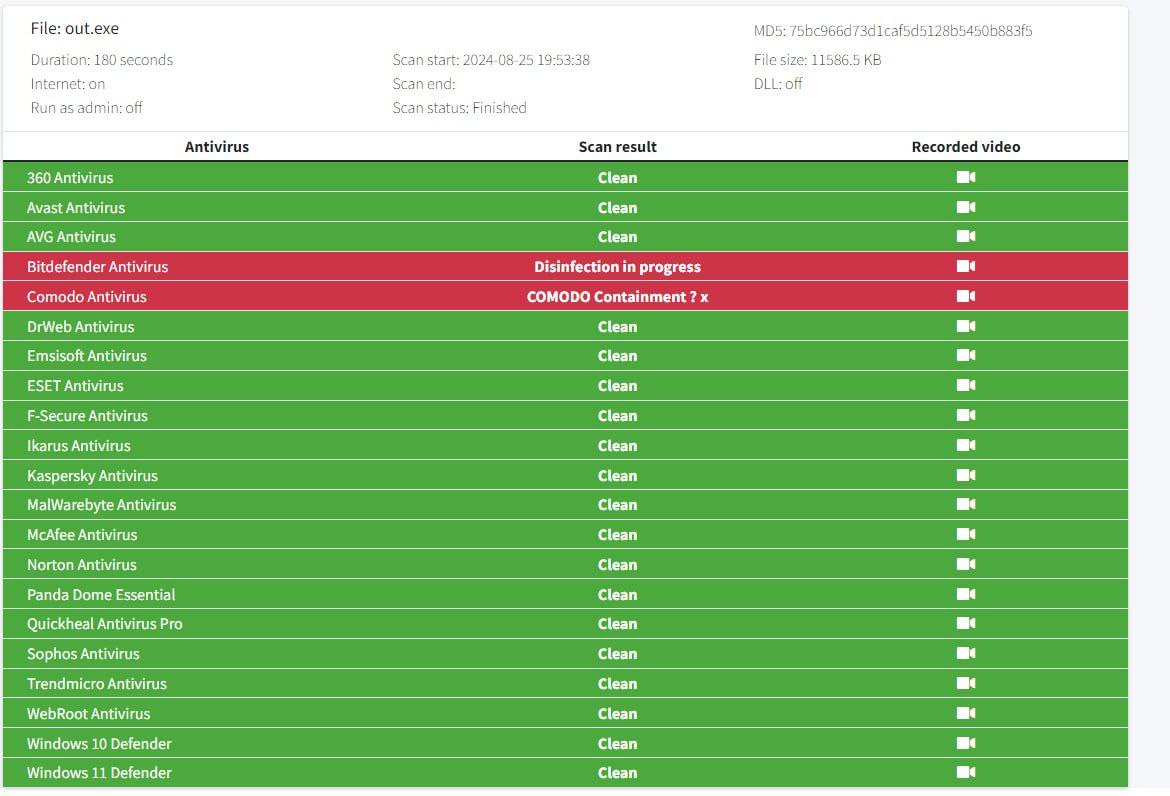Viewport: 1170px width, 796px height.
Task: Click Kaspersky Antivirus row name
Action: tap(93, 475)
